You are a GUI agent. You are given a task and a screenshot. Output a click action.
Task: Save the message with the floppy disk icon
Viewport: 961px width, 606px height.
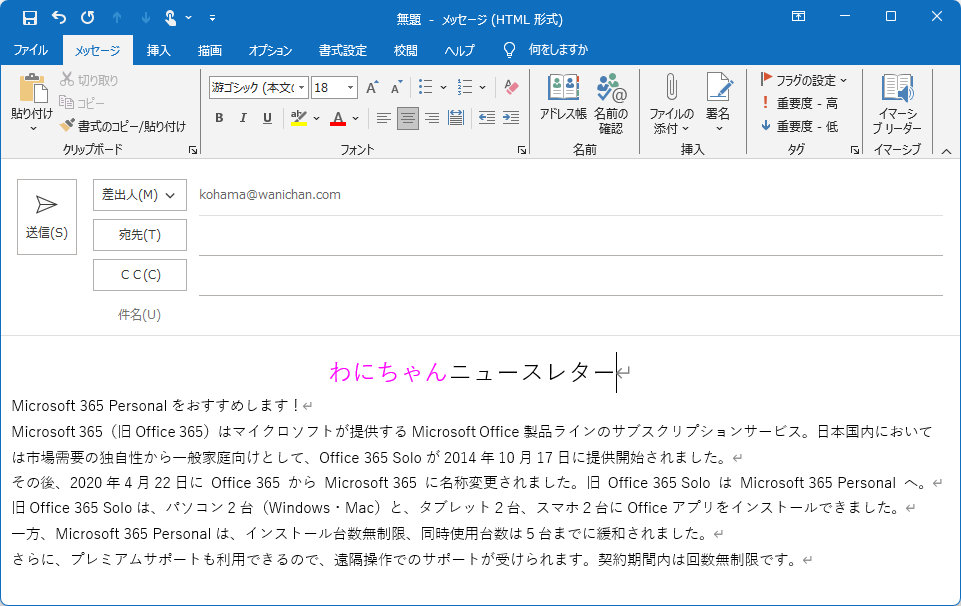click(x=29, y=18)
